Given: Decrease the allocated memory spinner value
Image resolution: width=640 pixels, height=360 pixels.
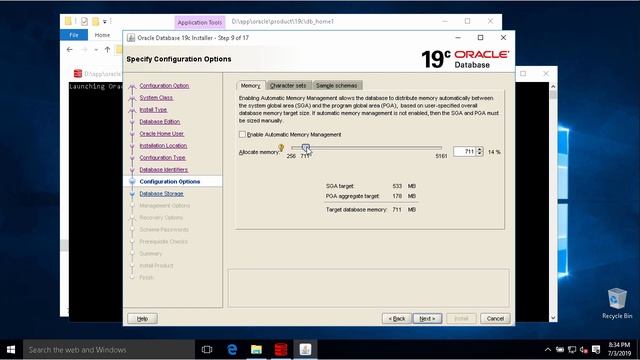Looking at the screenshot, I should (x=480, y=154).
